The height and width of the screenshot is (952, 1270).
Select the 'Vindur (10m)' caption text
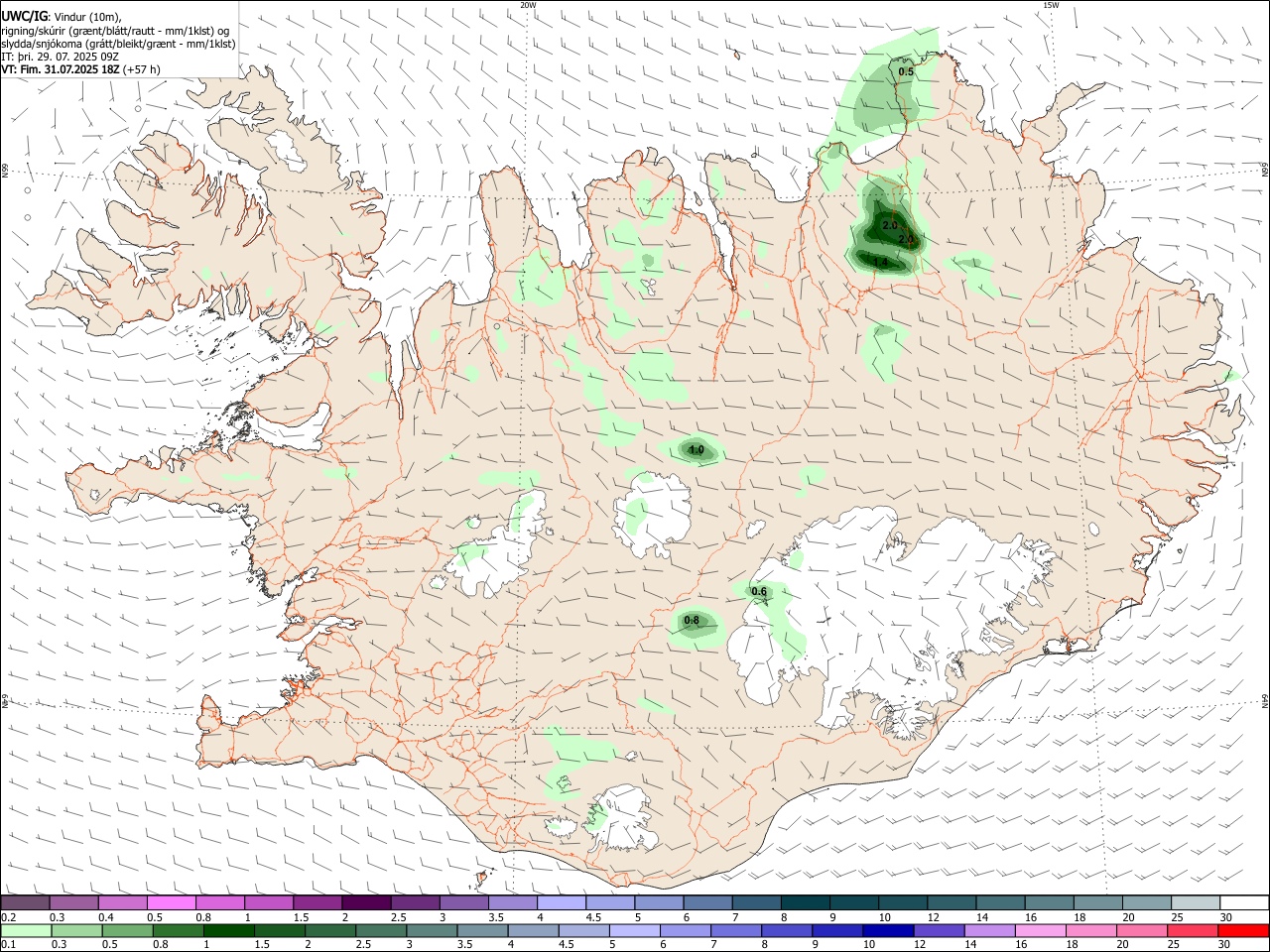click(x=87, y=16)
